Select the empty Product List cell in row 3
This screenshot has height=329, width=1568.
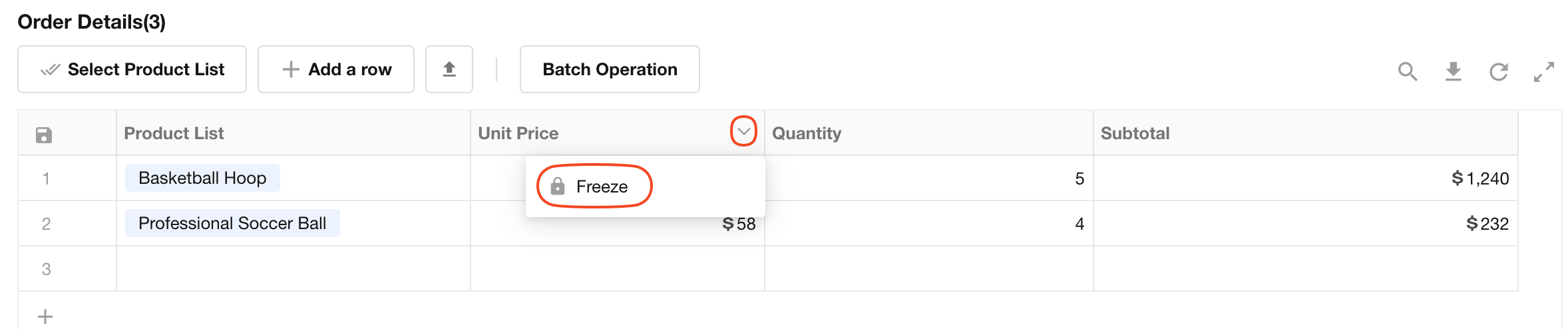tap(293, 268)
